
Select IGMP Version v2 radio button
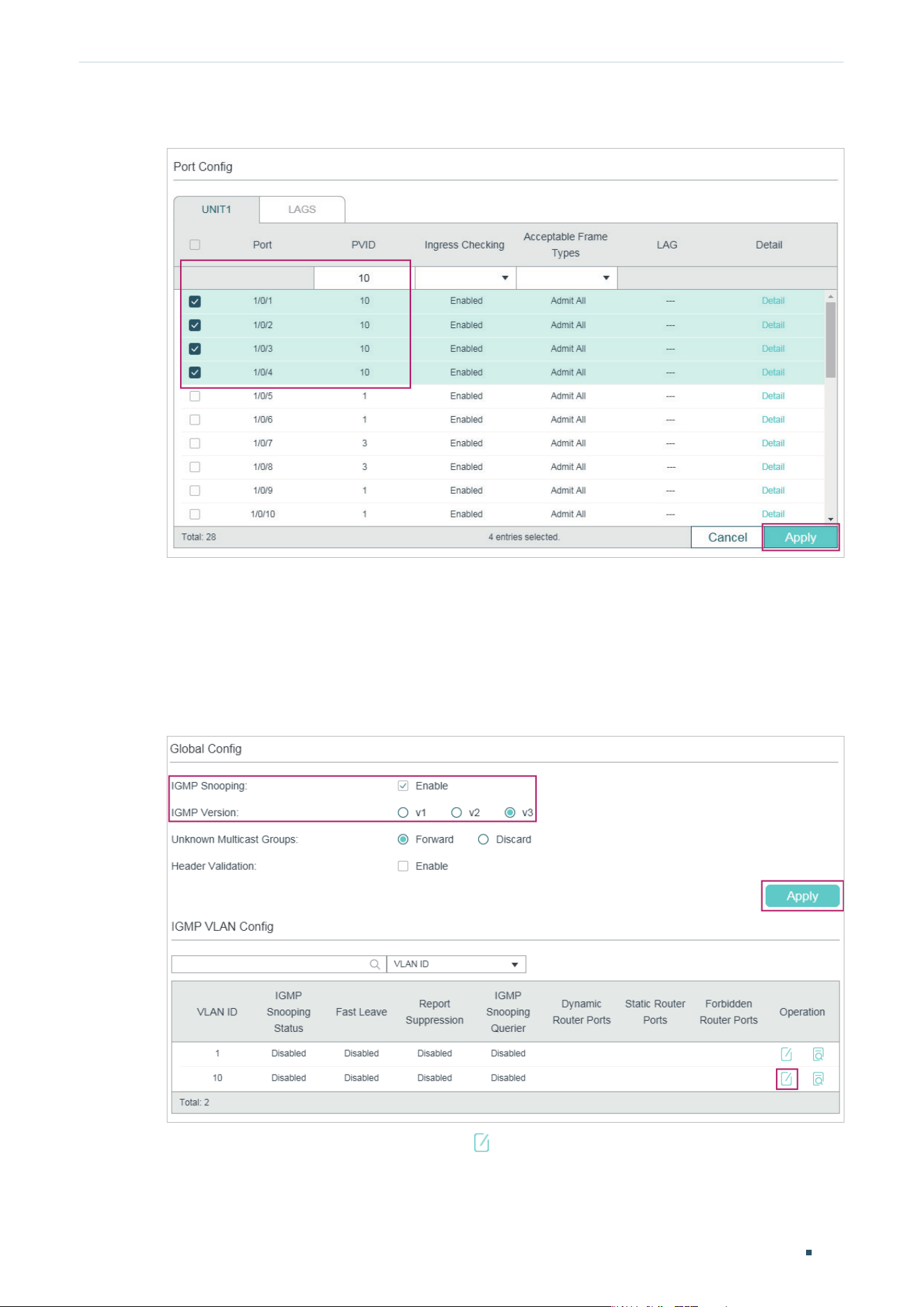click(456, 813)
